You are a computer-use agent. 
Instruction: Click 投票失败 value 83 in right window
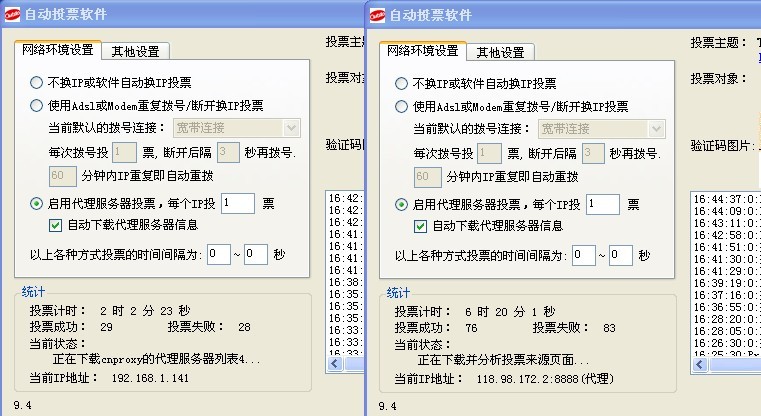(609, 328)
